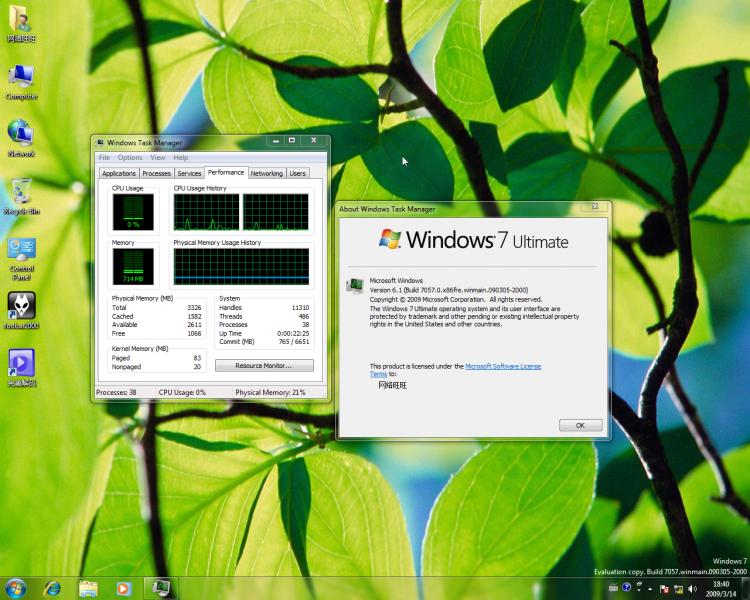The image size is (750, 600).
Task: Open the Computer desktop icon
Action: click(21, 82)
